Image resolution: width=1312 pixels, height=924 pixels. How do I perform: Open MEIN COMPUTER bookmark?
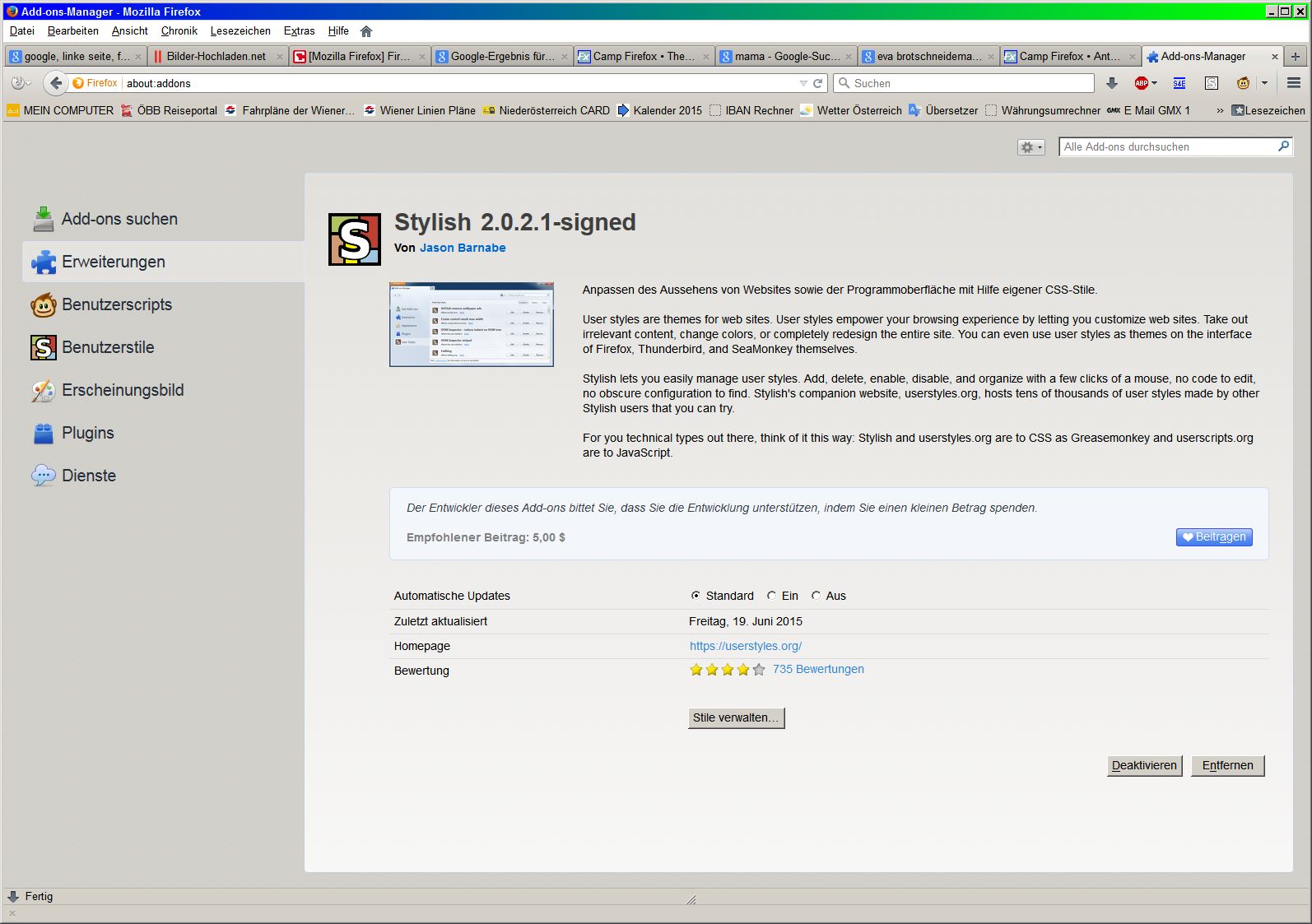(x=60, y=110)
